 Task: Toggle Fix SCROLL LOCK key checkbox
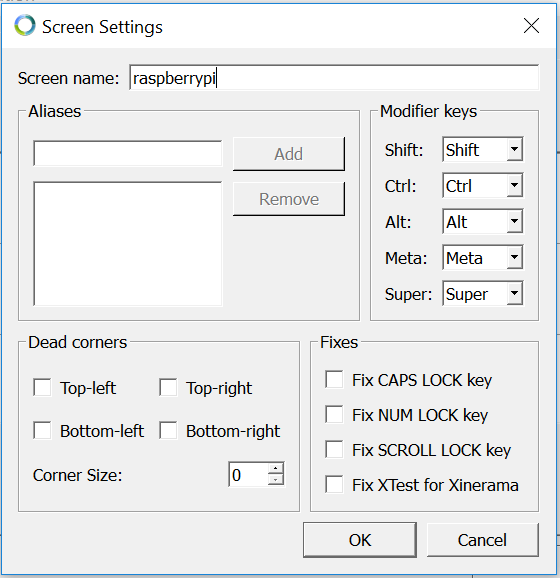(x=334, y=450)
